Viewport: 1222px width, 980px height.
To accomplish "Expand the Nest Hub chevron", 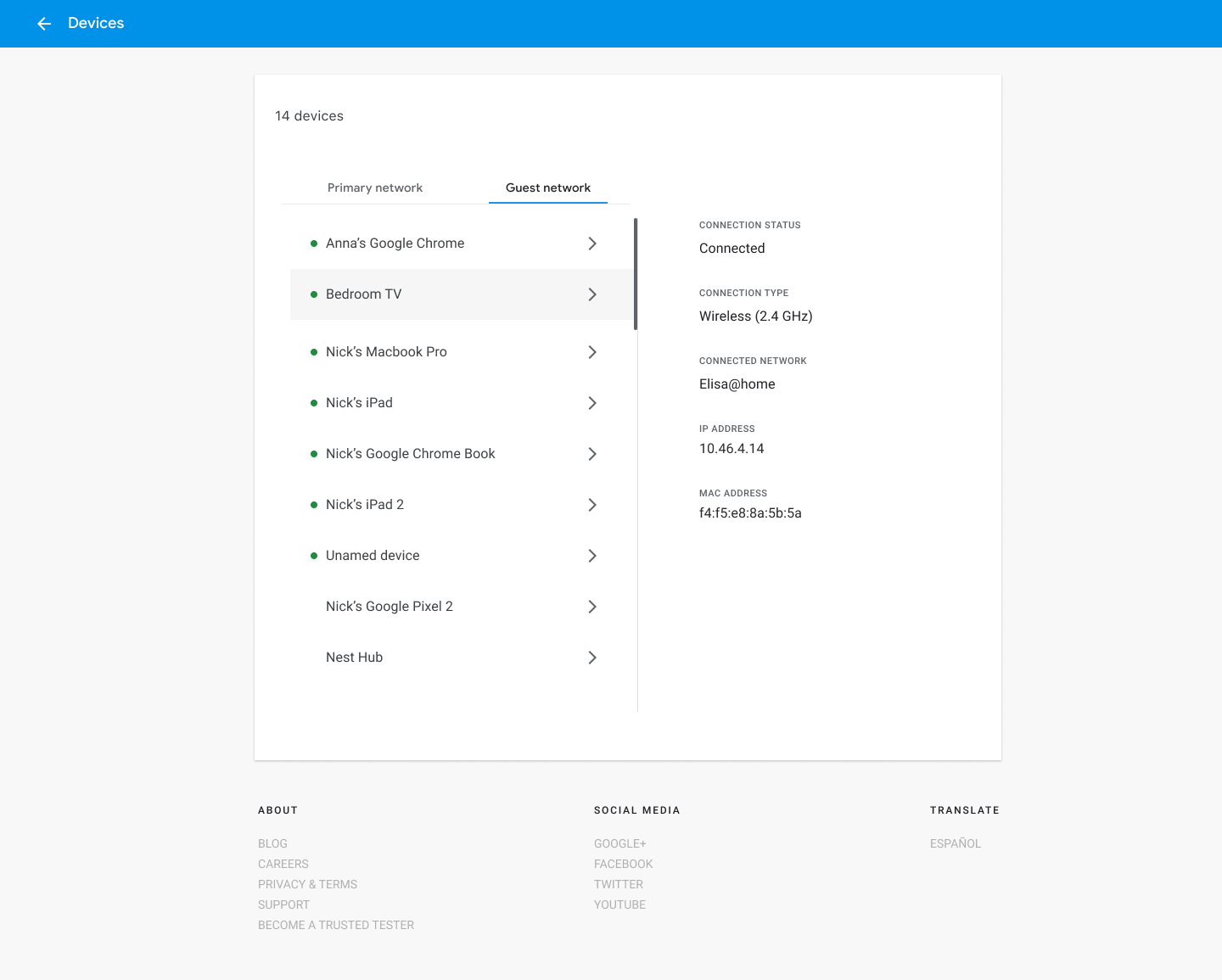I will tap(592, 658).
